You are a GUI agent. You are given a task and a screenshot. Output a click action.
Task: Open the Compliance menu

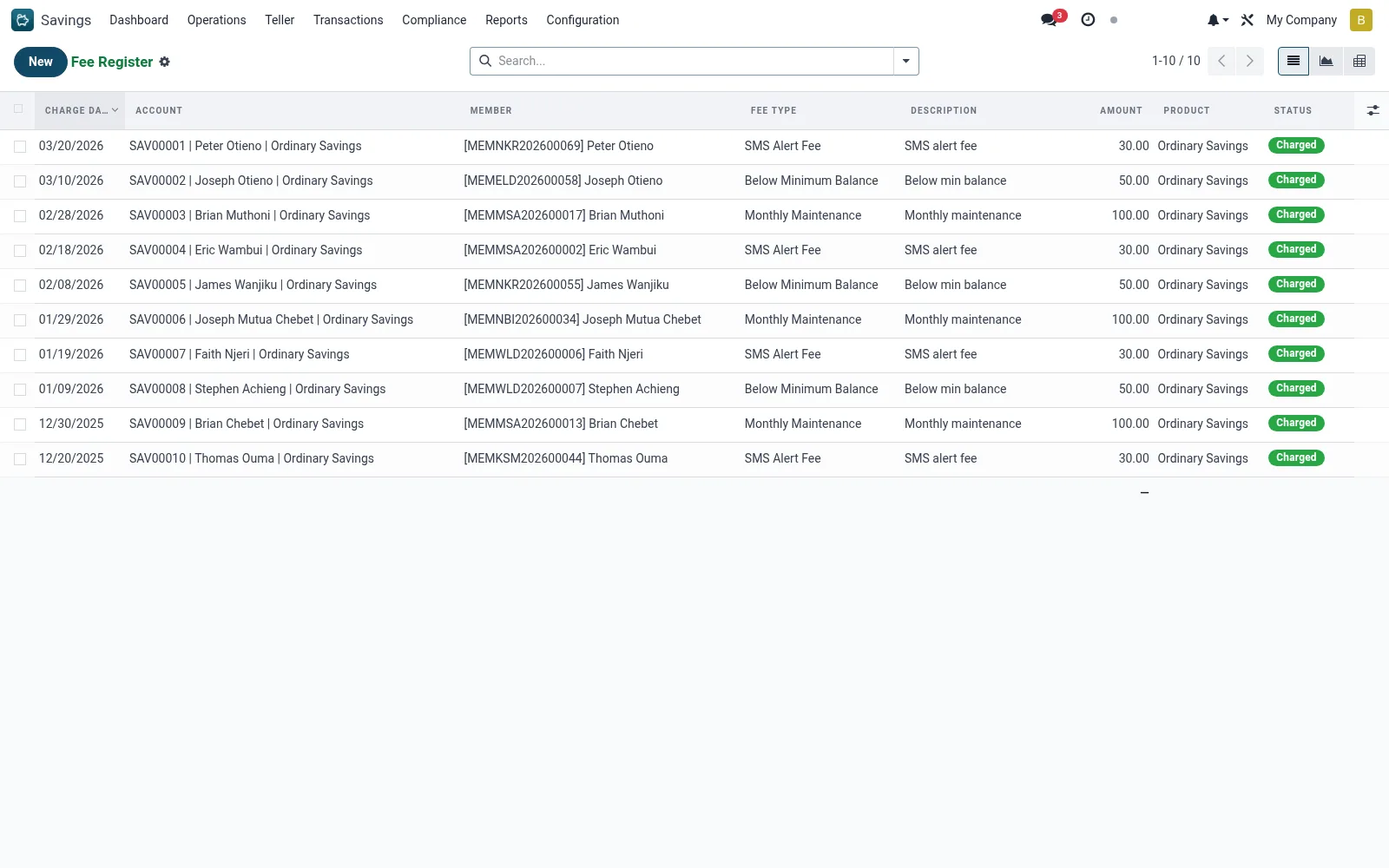434,20
